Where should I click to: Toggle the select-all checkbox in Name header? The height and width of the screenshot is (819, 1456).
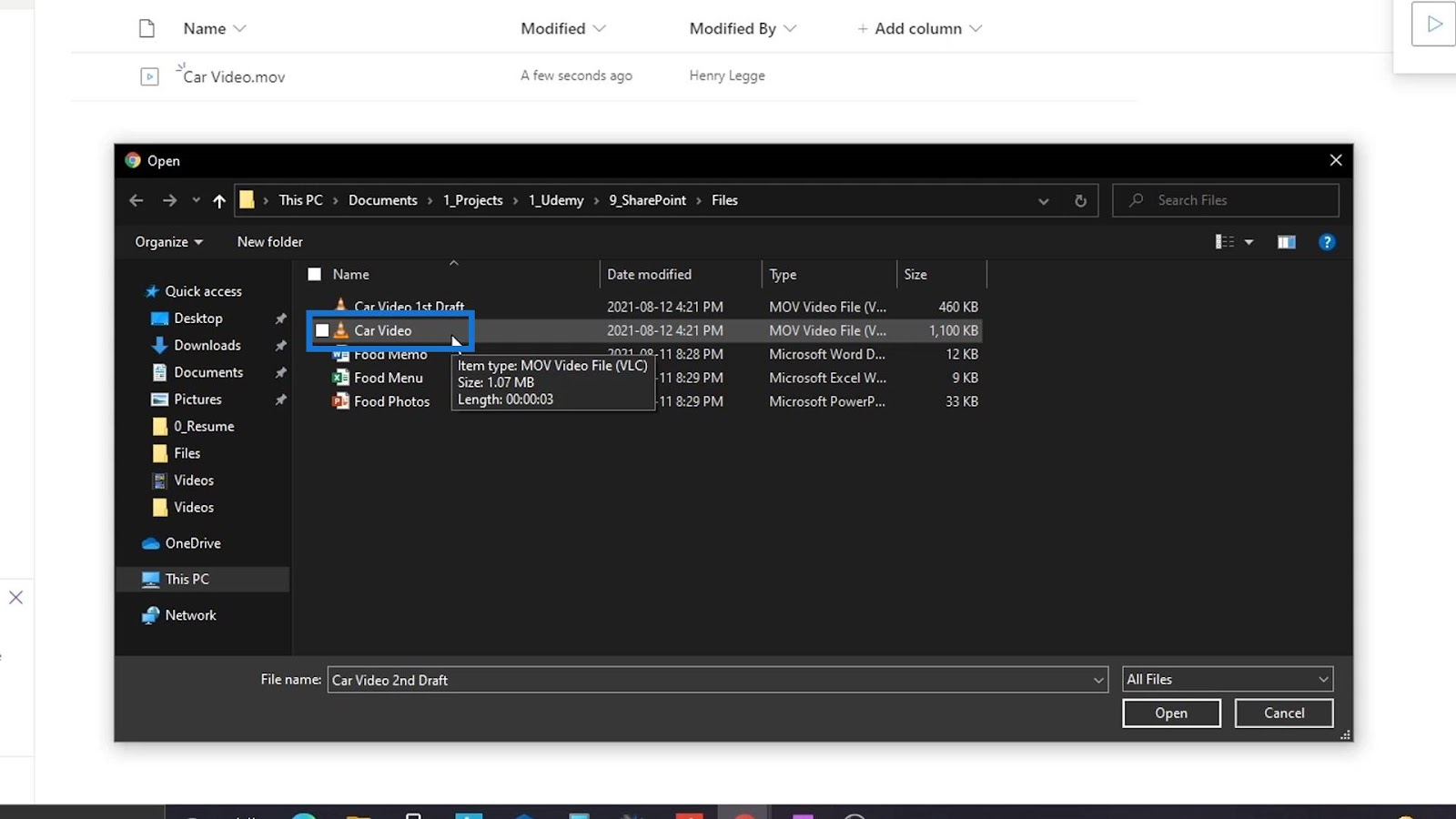pyautogui.click(x=315, y=274)
